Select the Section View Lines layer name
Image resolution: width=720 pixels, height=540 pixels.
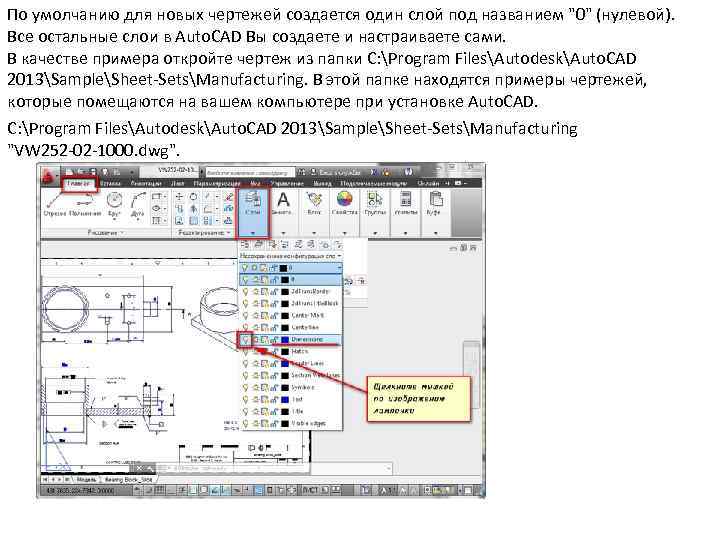tap(316, 376)
